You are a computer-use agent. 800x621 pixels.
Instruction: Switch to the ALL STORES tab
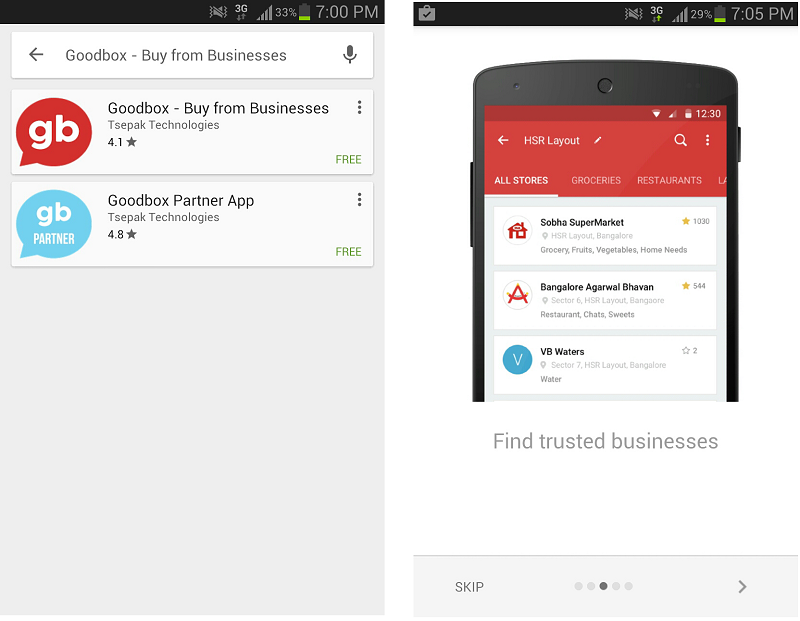pos(521,181)
